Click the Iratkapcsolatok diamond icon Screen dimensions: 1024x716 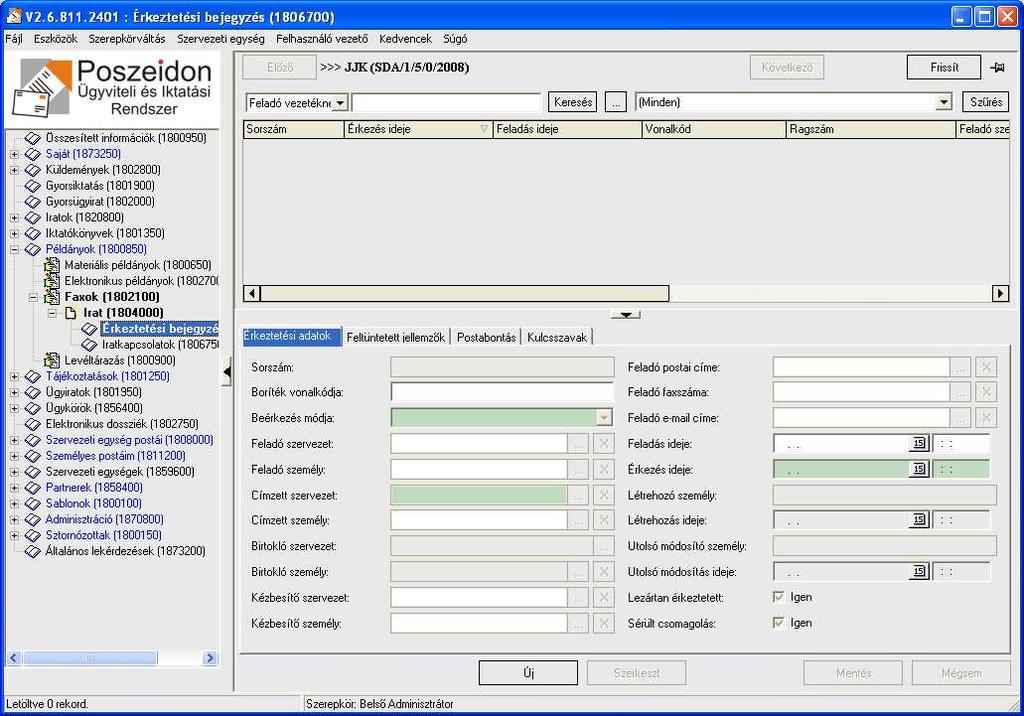[89, 344]
